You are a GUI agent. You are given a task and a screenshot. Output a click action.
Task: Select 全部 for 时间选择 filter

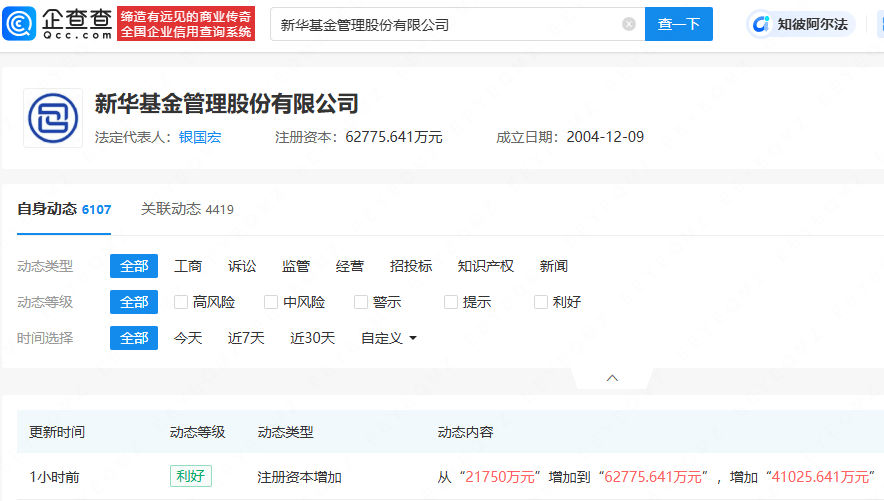click(x=134, y=338)
